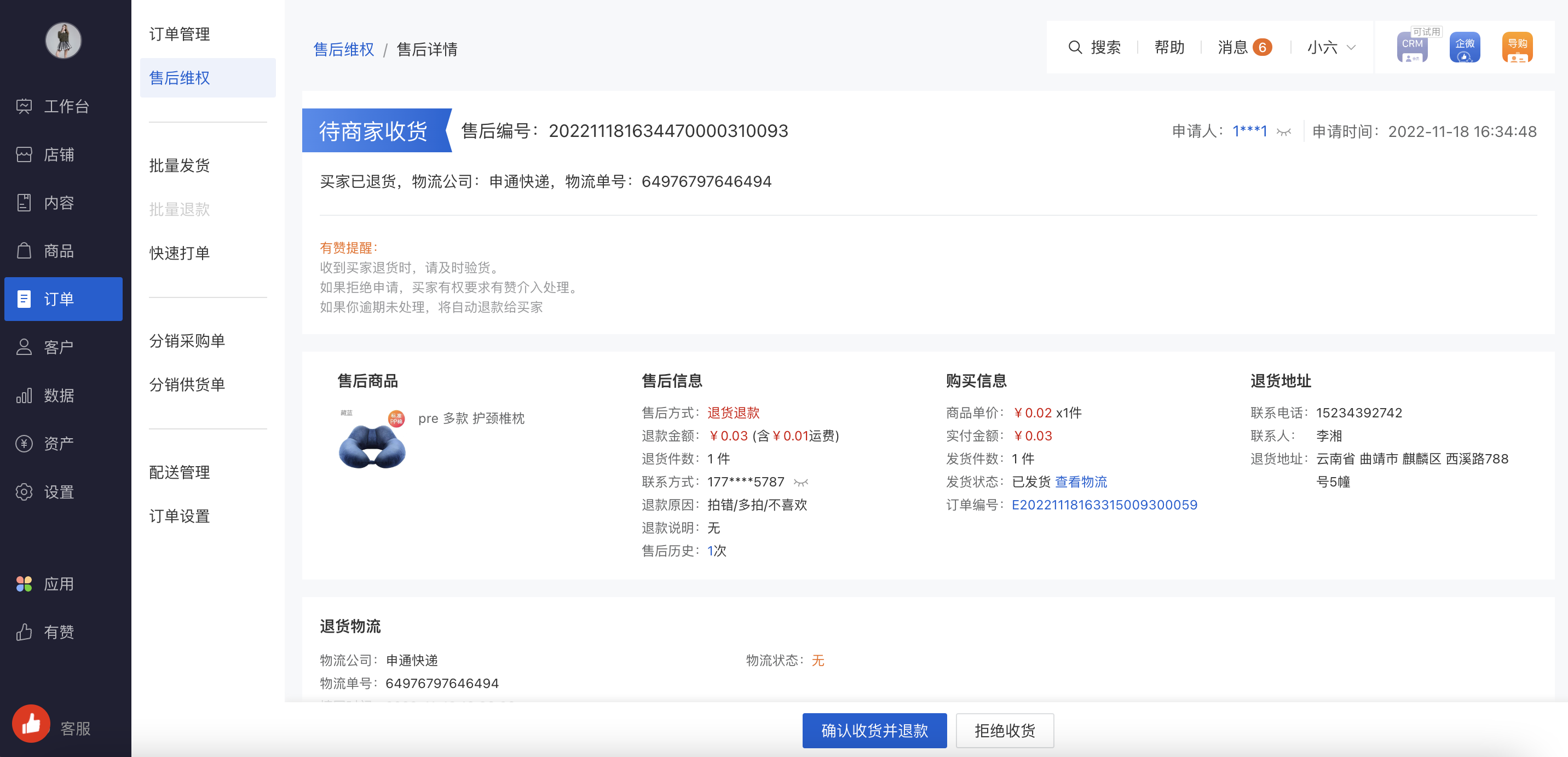Open the 工作台 workbench icon
The image size is (1568, 757).
[x=24, y=107]
